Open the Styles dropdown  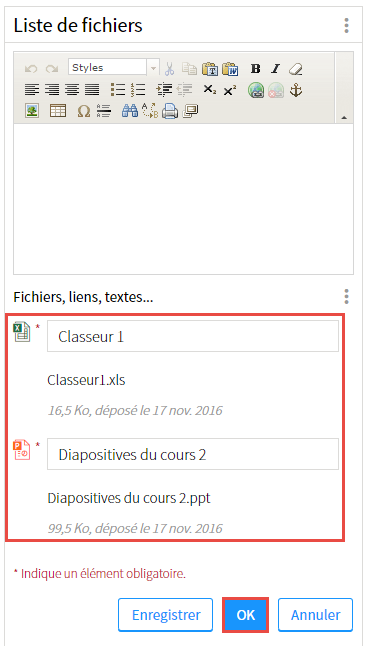(x=113, y=68)
